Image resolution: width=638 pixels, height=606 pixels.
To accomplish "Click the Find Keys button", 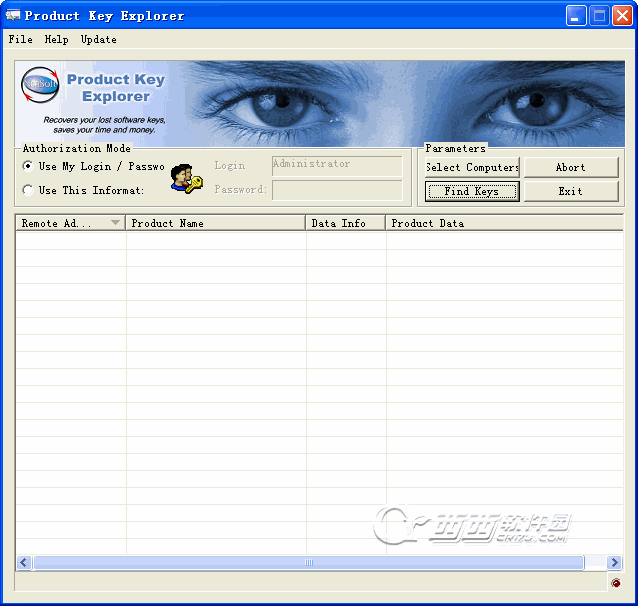I will point(472,191).
